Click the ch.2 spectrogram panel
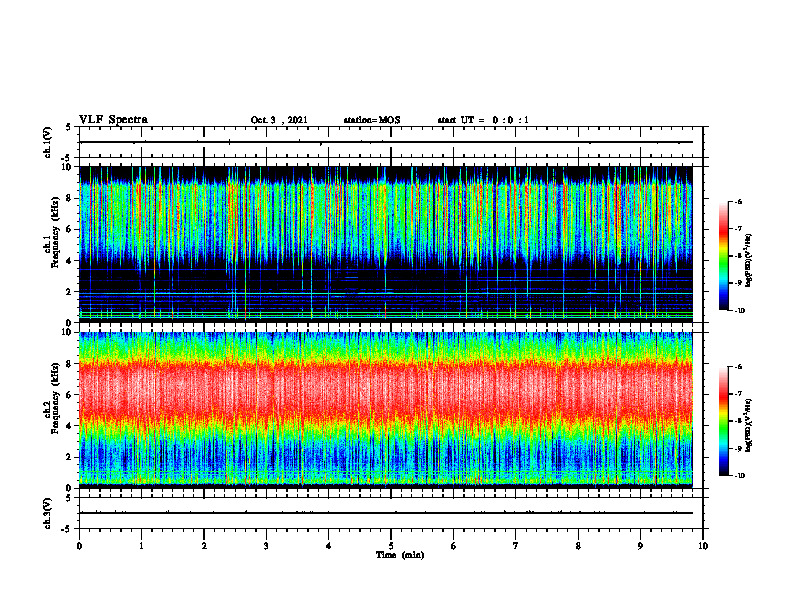The height and width of the screenshot is (612, 792). tap(386, 410)
